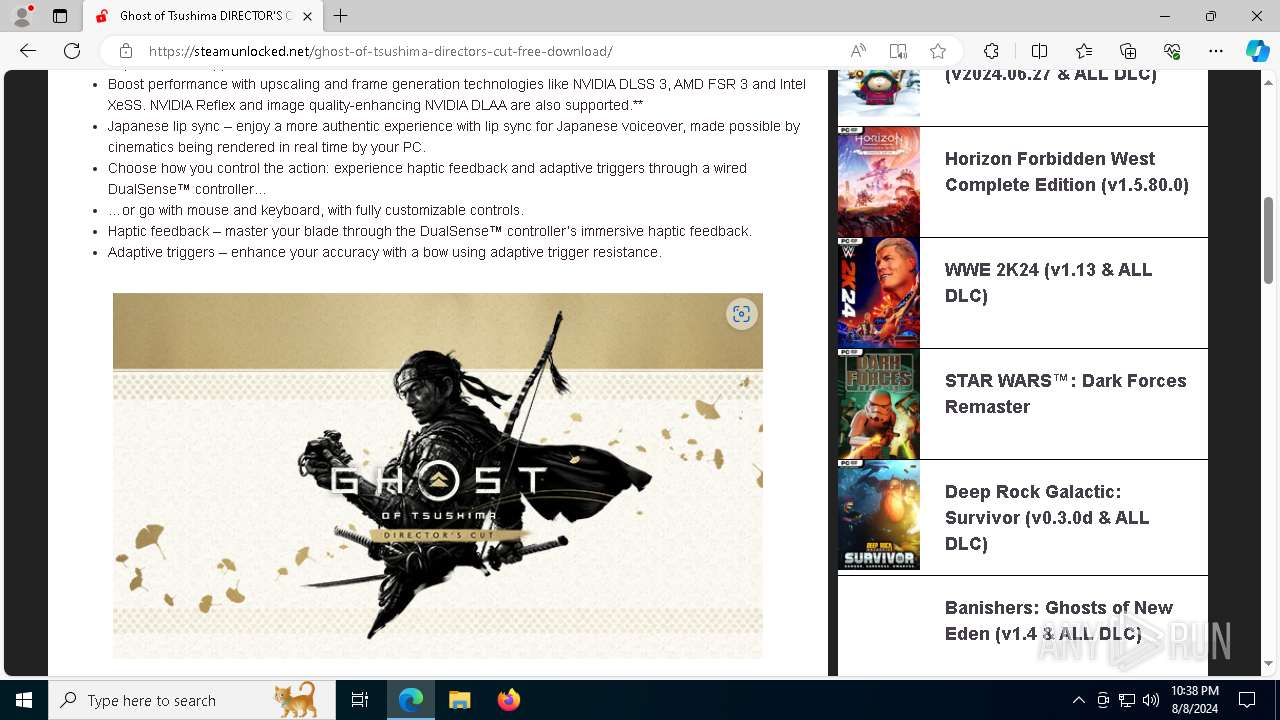
Task: Open the Collections panel
Action: tap(1128, 51)
